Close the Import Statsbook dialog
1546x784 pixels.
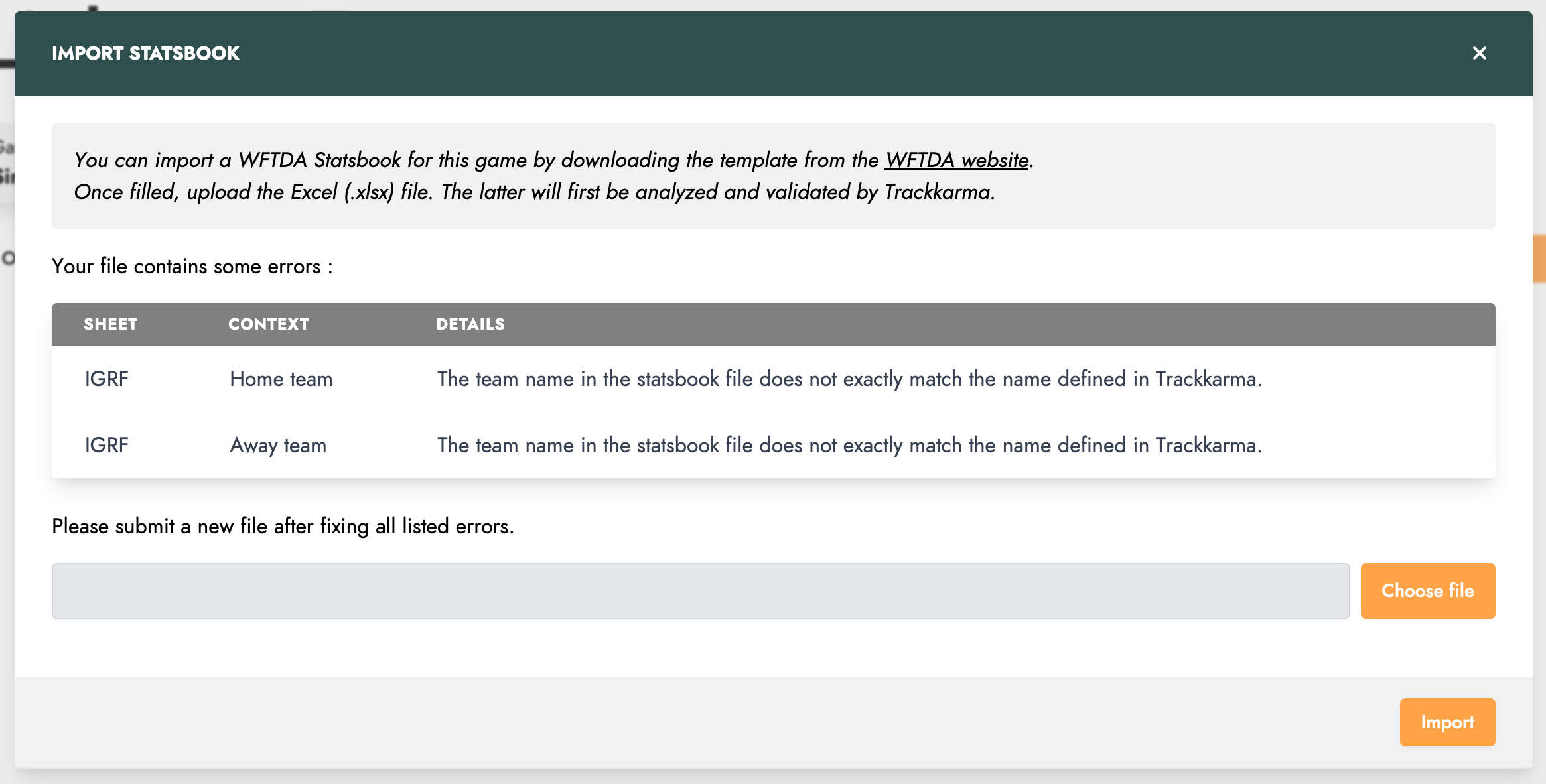1479,53
